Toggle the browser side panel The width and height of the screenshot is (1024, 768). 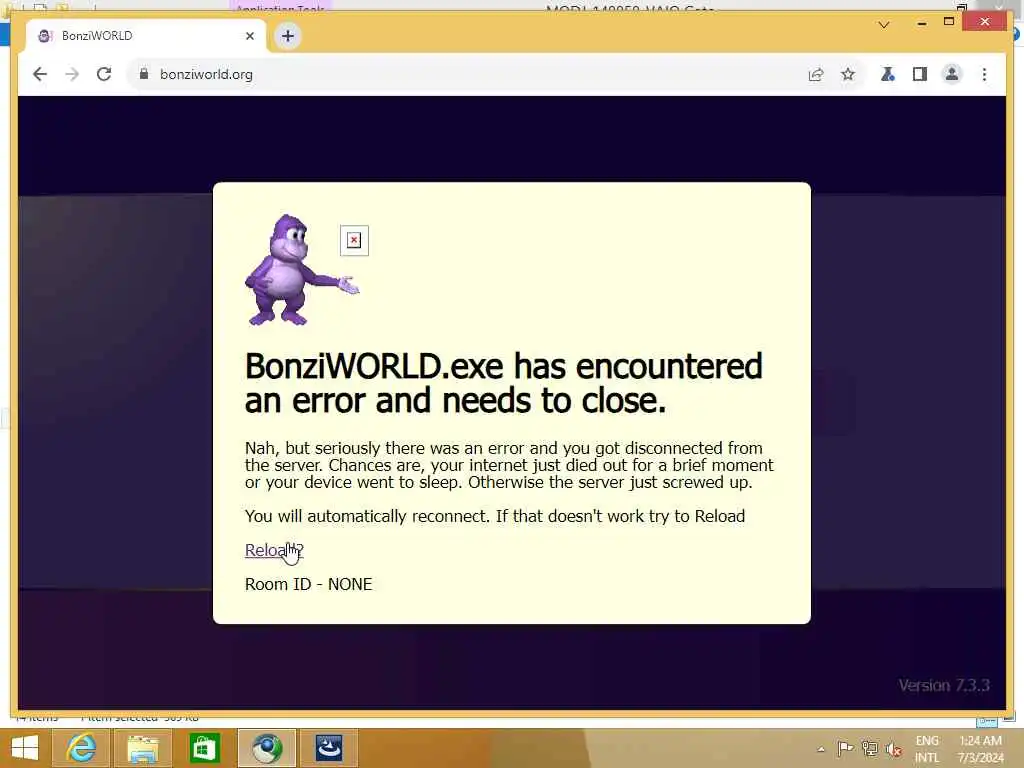coord(920,74)
